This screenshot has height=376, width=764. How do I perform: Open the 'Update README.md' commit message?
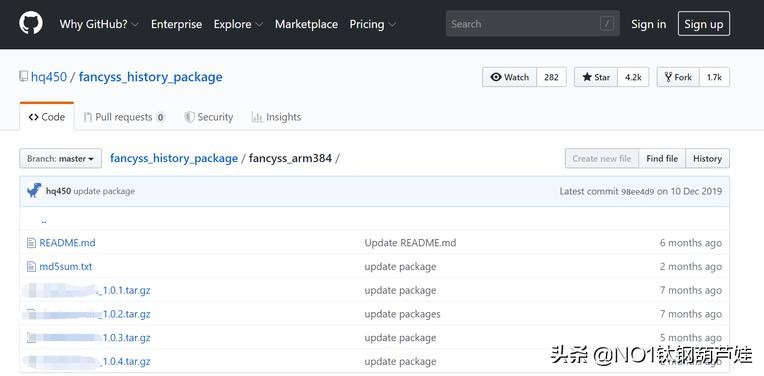(410, 243)
